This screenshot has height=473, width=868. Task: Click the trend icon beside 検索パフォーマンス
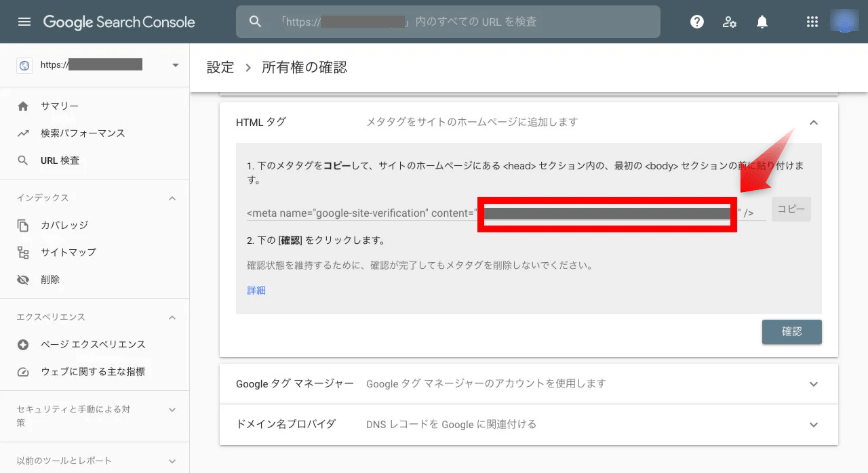23,133
